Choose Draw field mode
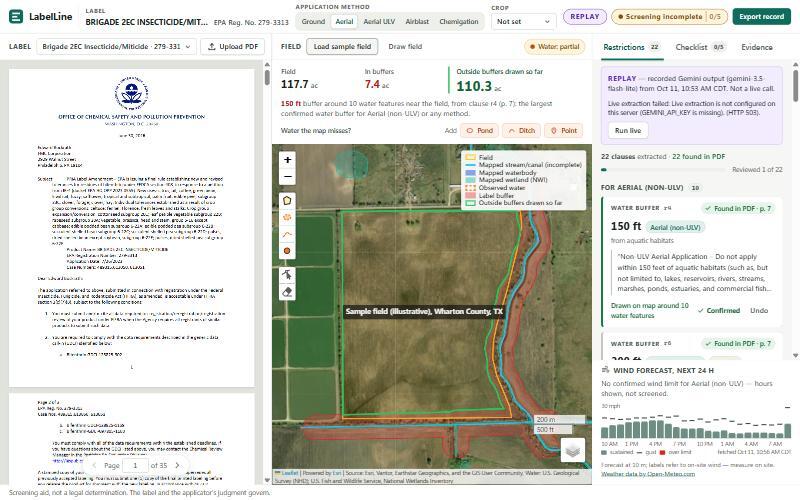 pyautogui.click(x=405, y=46)
